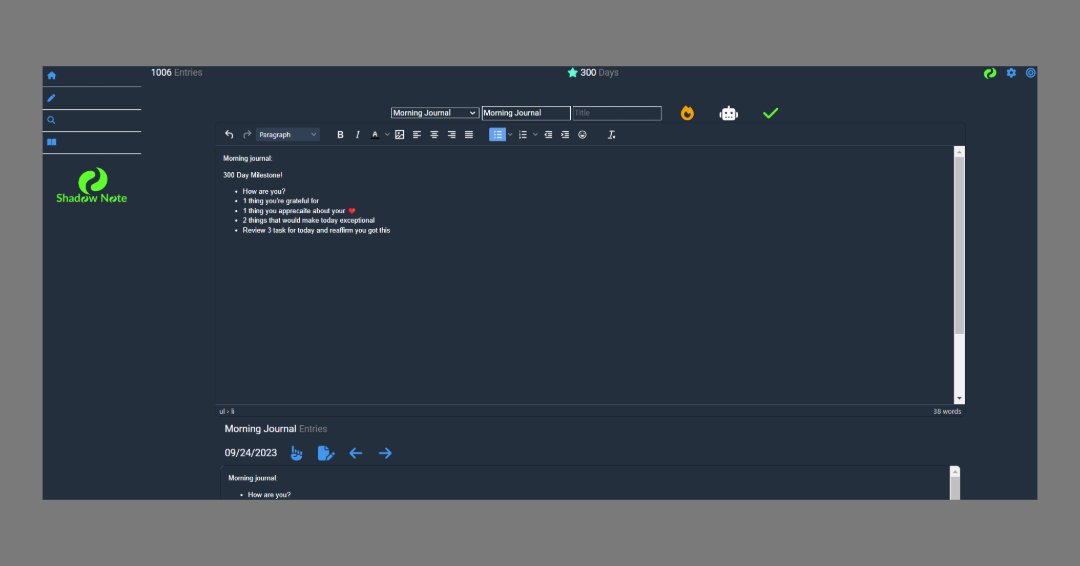Open the search magnifier in the sidebar
Viewport: 1080px width, 566px height.
tap(51, 120)
